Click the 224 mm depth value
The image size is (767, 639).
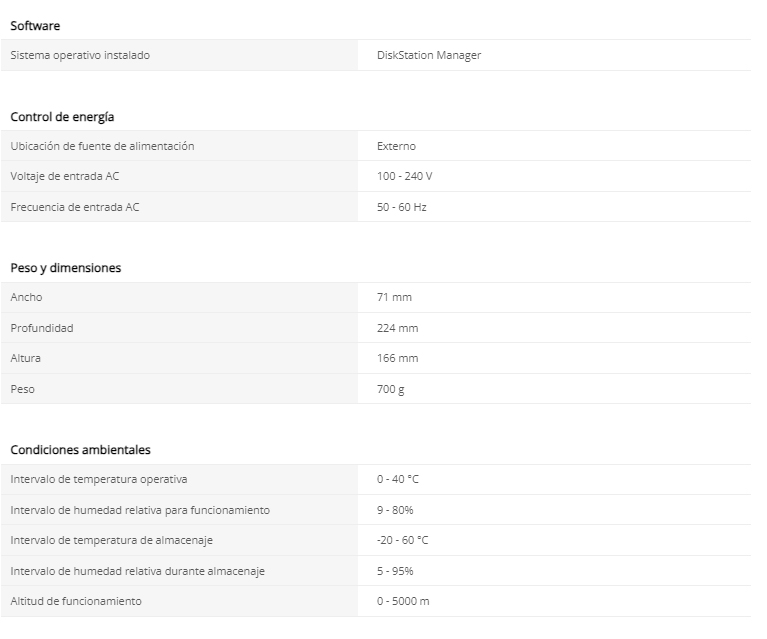point(398,328)
